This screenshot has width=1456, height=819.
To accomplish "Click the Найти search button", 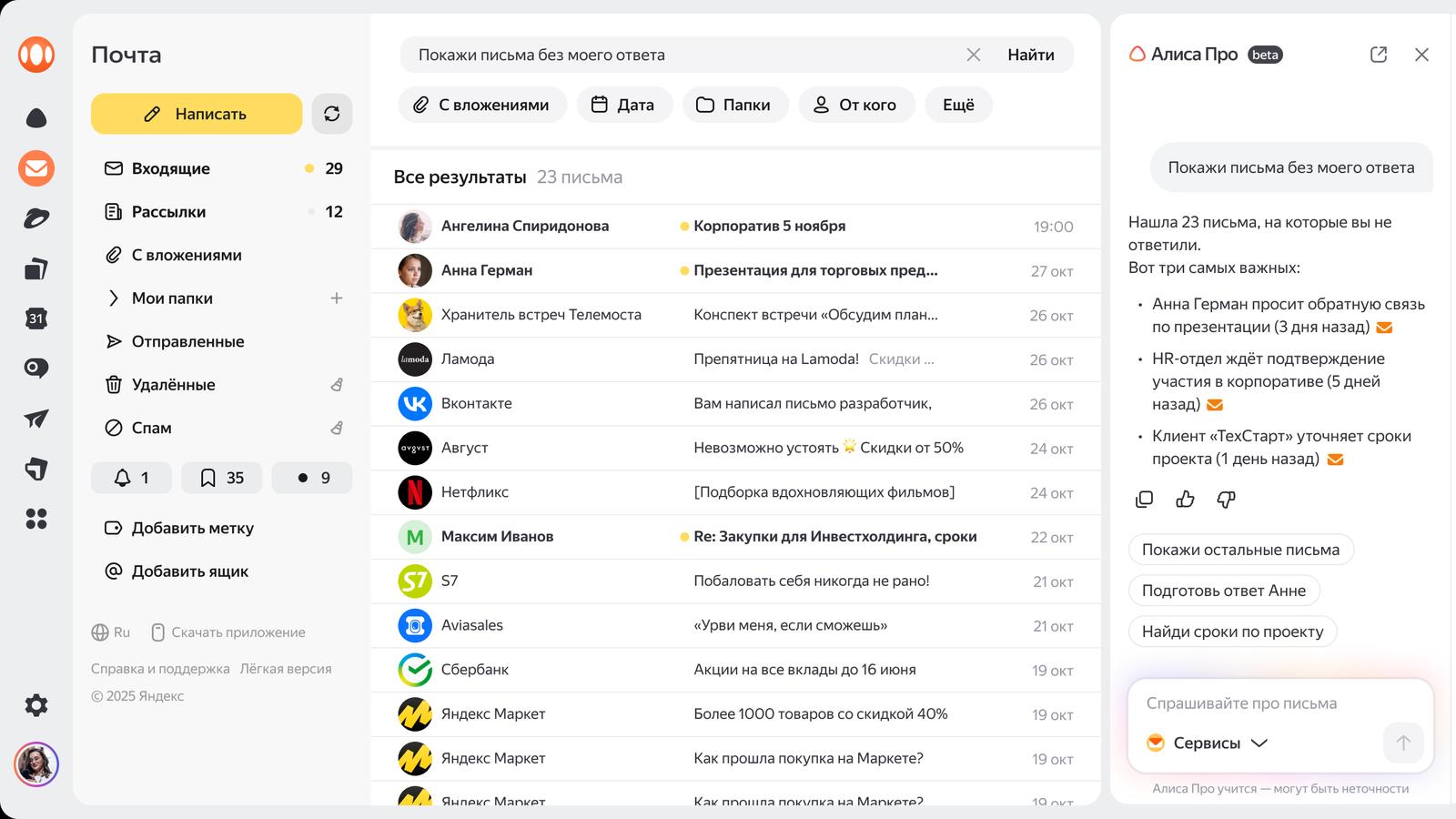I will pyautogui.click(x=1031, y=55).
